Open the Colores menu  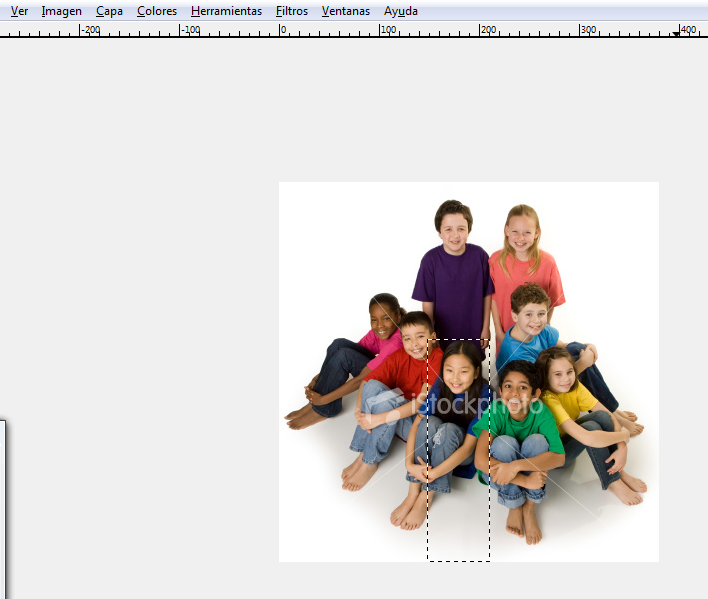[x=157, y=11]
